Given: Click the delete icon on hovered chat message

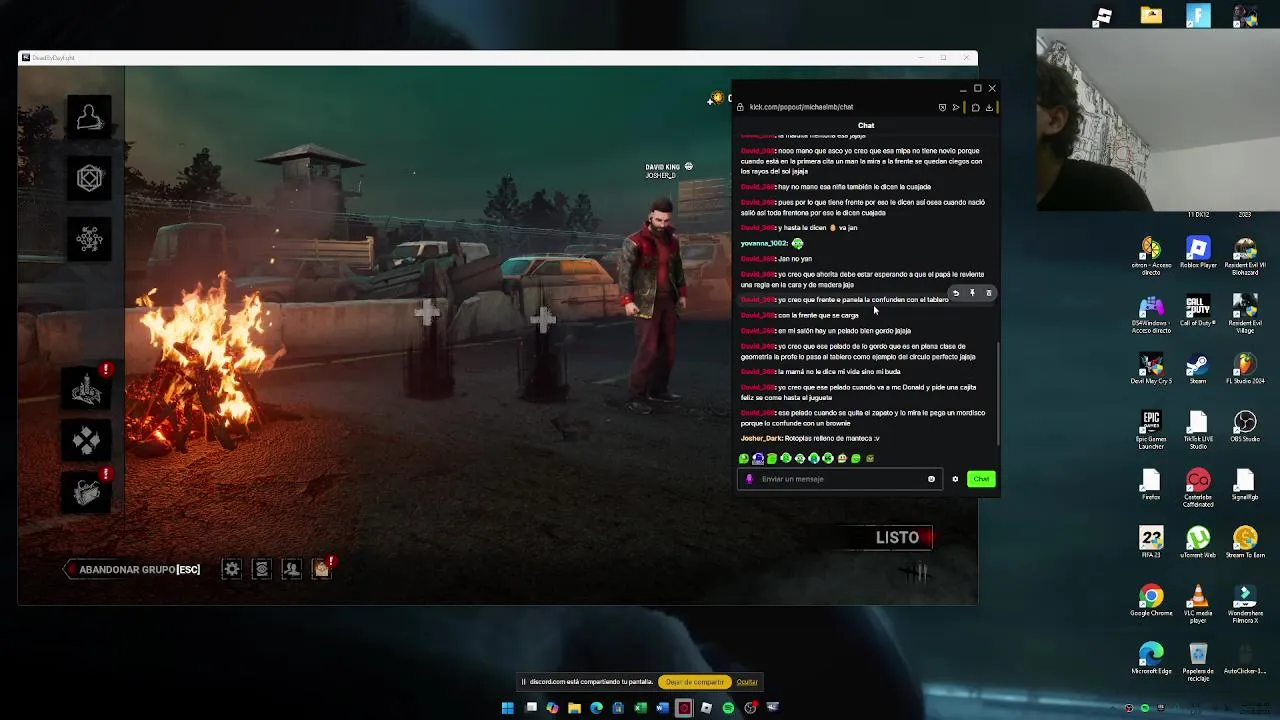Looking at the screenshot, I should click(x=989, y=293).
